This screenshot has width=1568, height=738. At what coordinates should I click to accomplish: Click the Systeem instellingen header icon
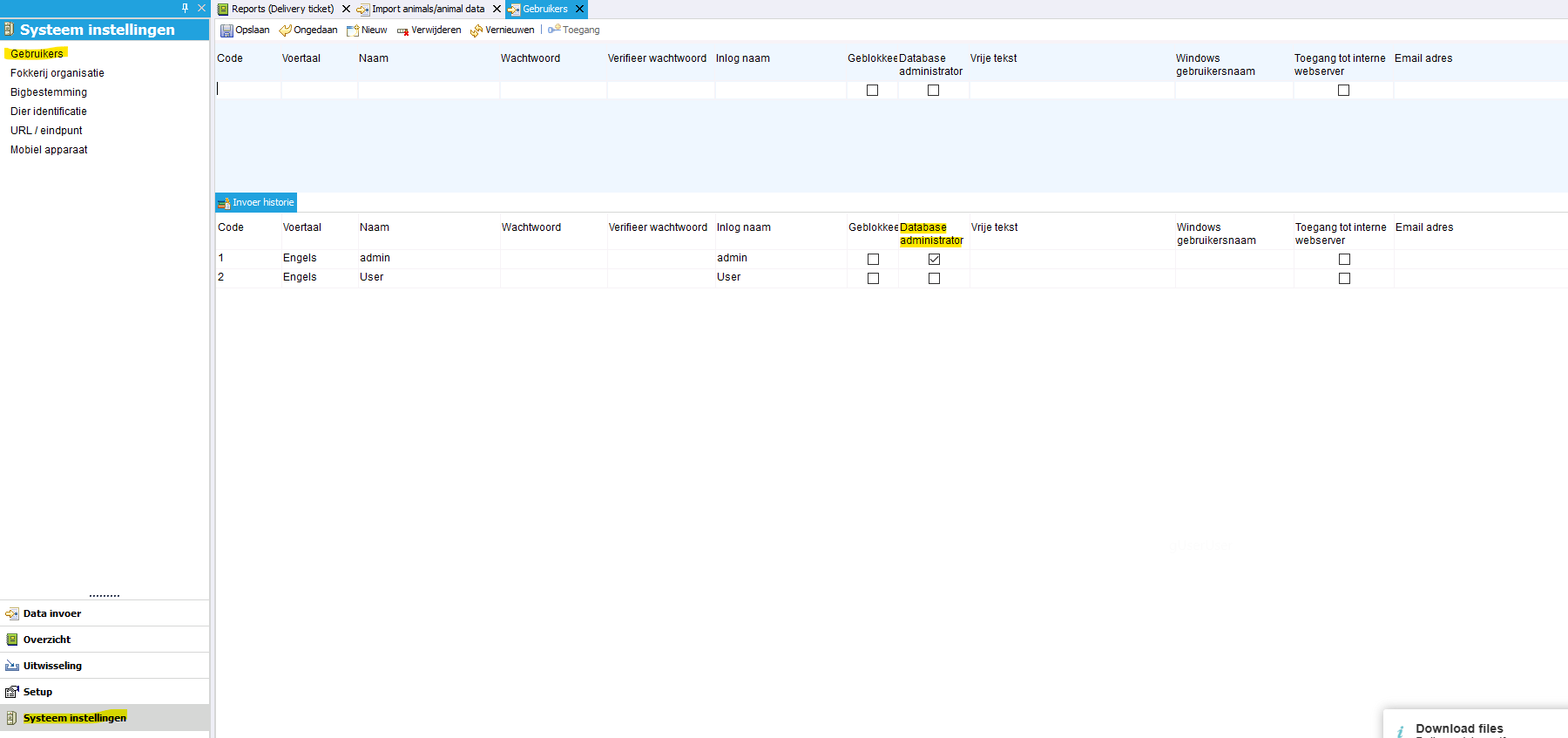(9, 30)
